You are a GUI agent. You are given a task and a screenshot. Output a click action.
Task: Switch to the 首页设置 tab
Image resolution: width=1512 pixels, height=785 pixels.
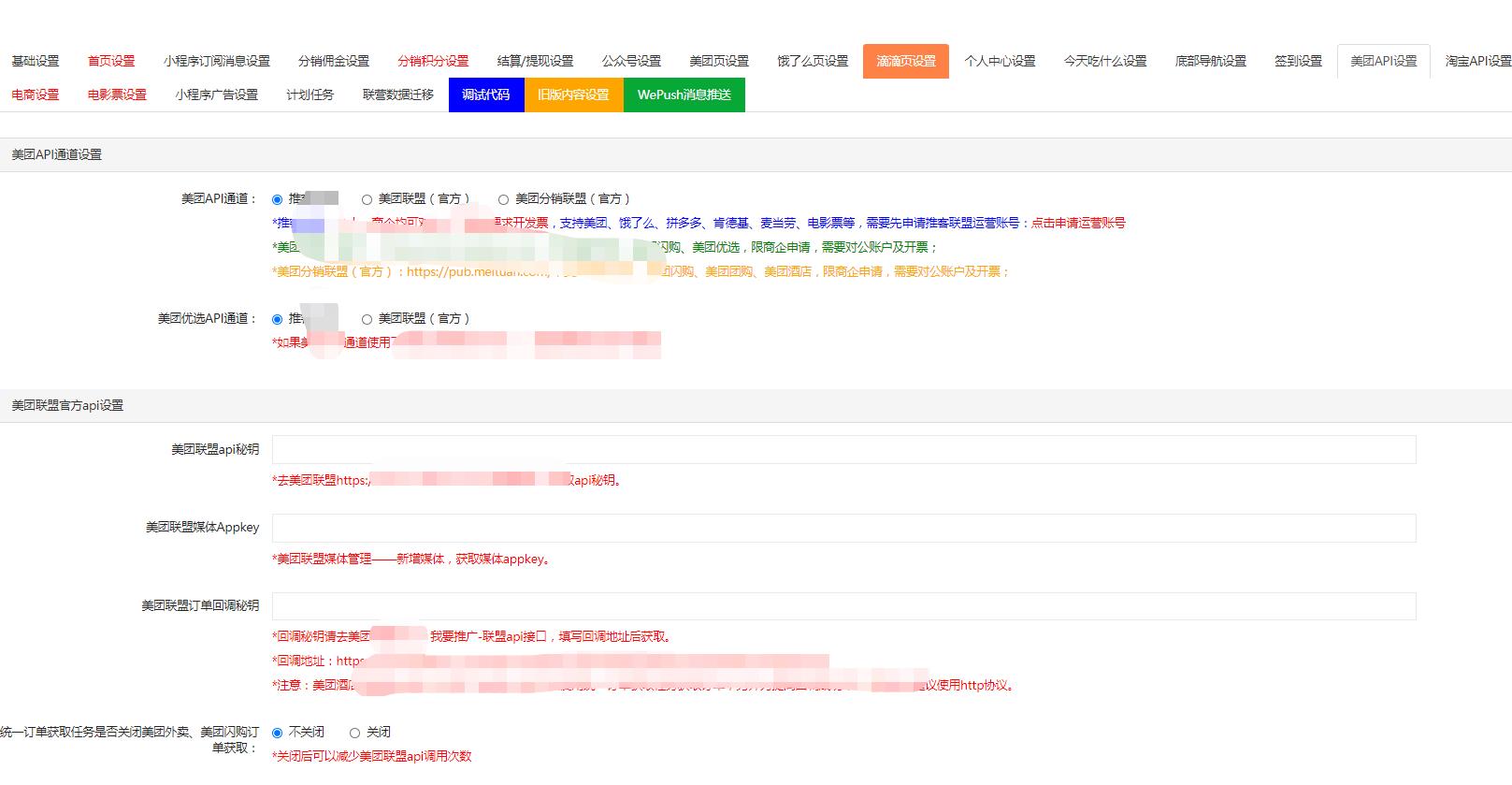click(x=111, y=61)
